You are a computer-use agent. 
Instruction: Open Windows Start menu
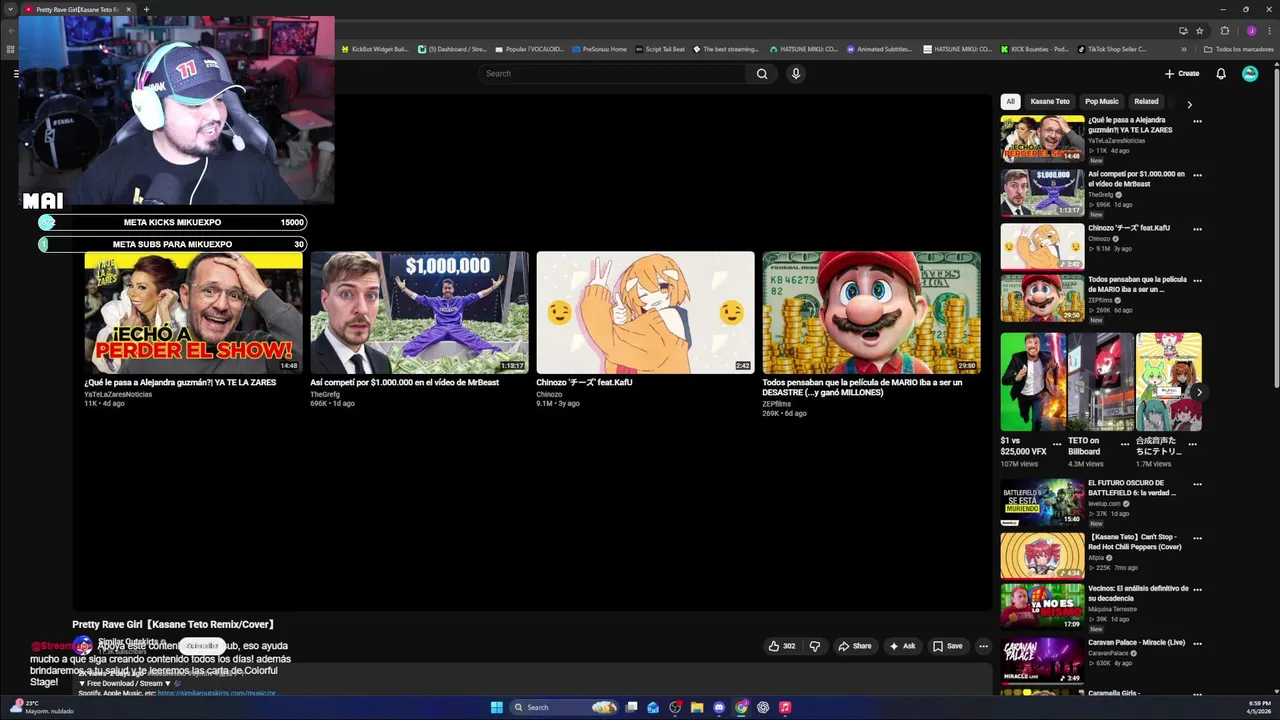496,707
